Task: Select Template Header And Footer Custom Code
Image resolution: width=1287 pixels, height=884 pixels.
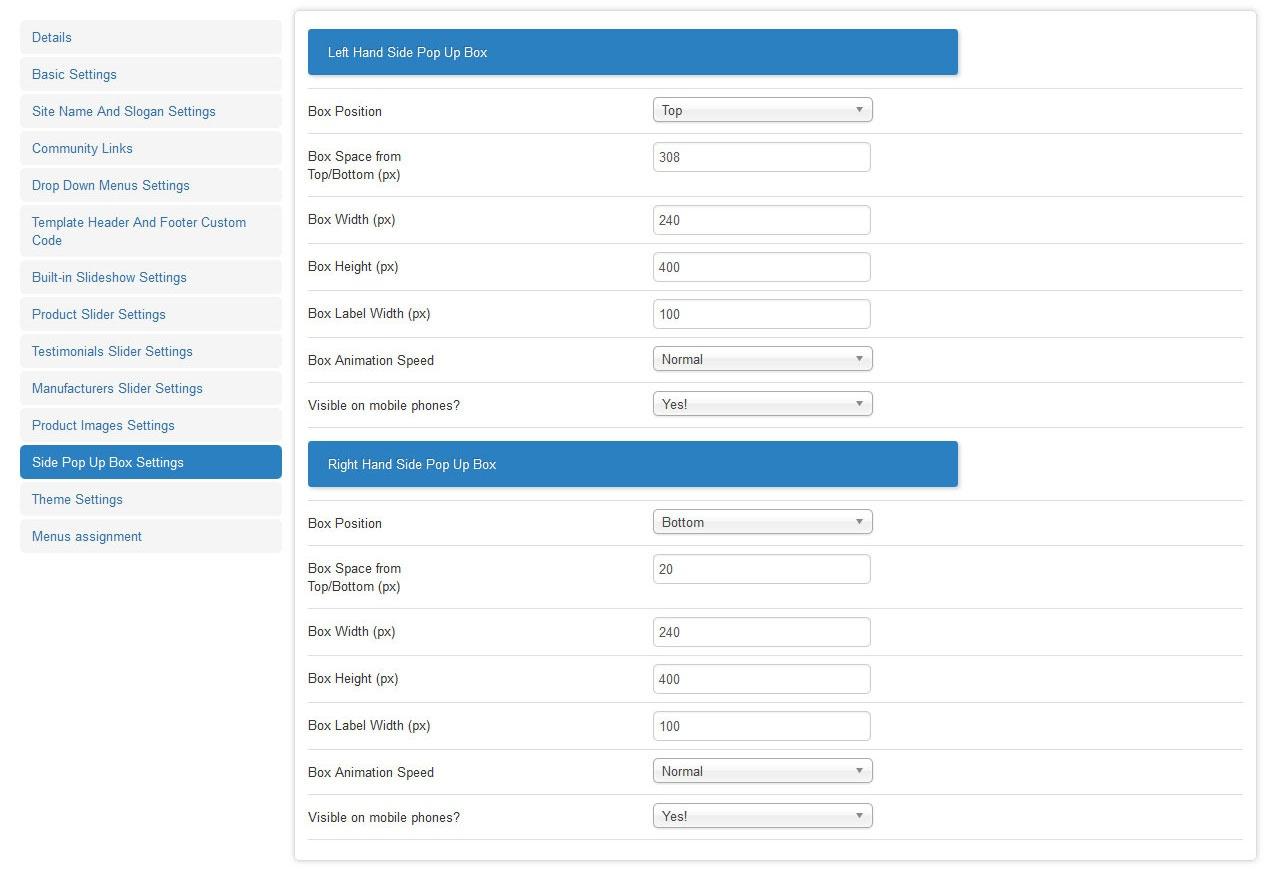Action: click(150, 231)
